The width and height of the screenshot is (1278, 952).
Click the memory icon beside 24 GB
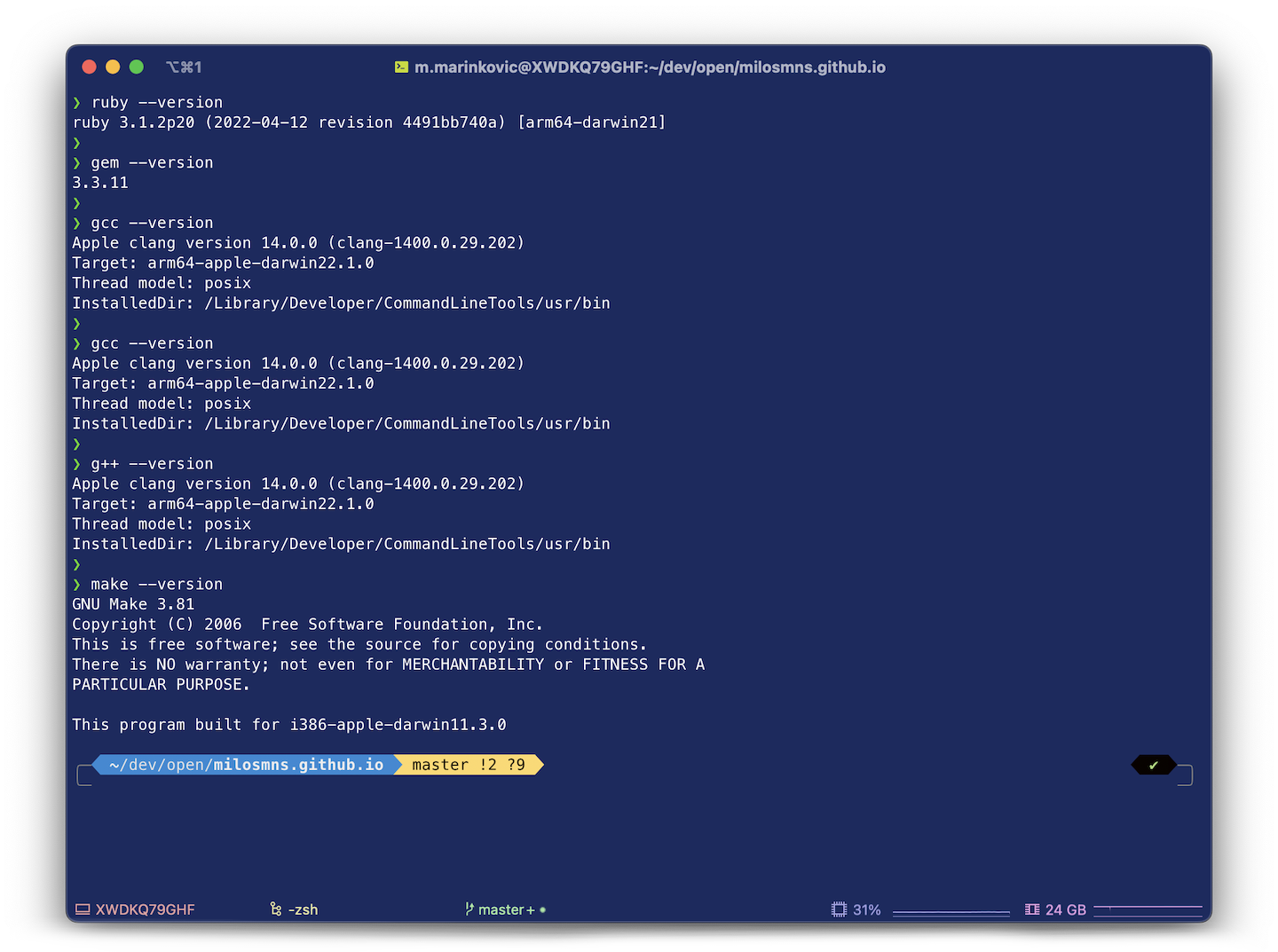[x=1032, y=909]
